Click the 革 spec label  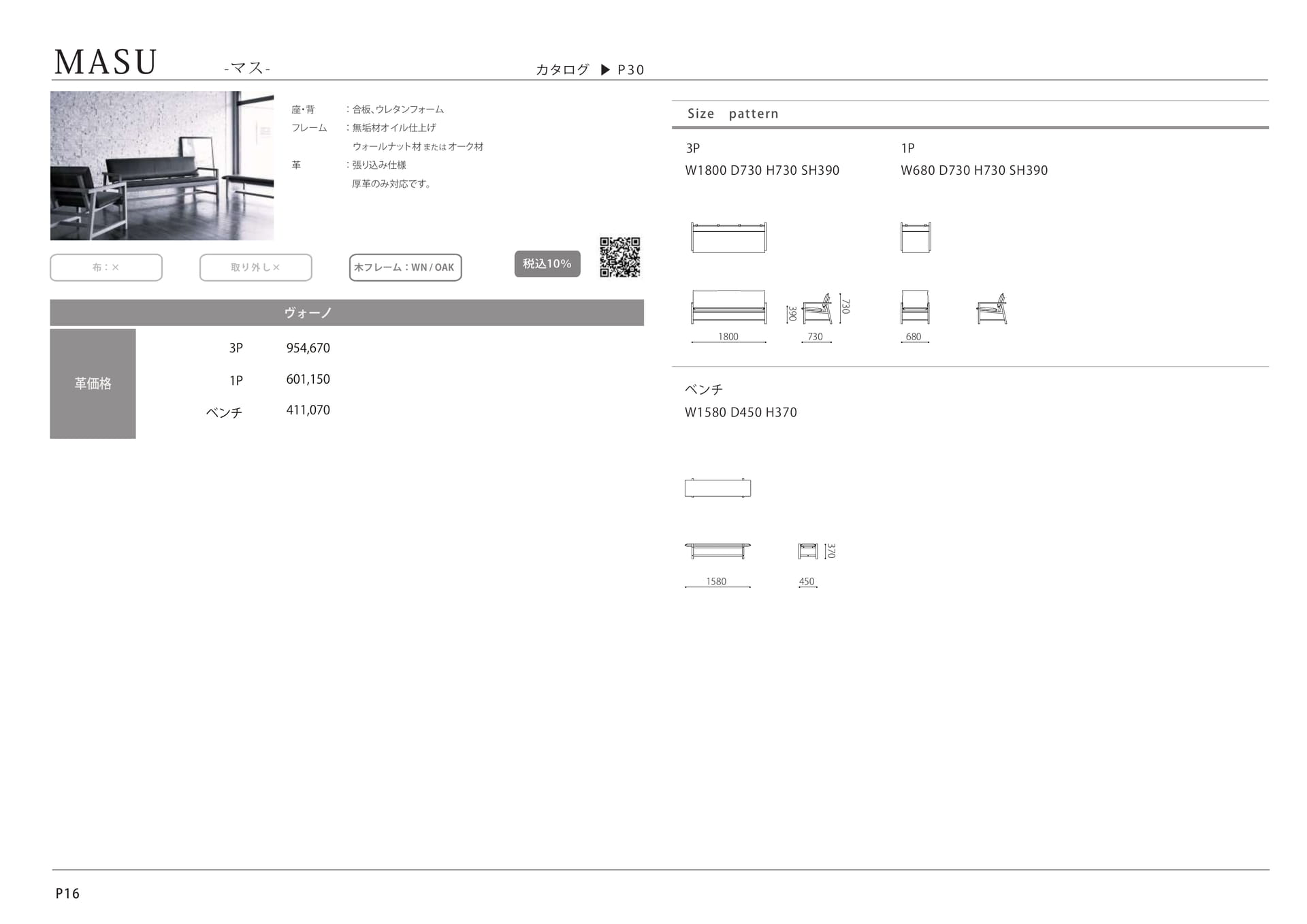click(x=296, y=165)
